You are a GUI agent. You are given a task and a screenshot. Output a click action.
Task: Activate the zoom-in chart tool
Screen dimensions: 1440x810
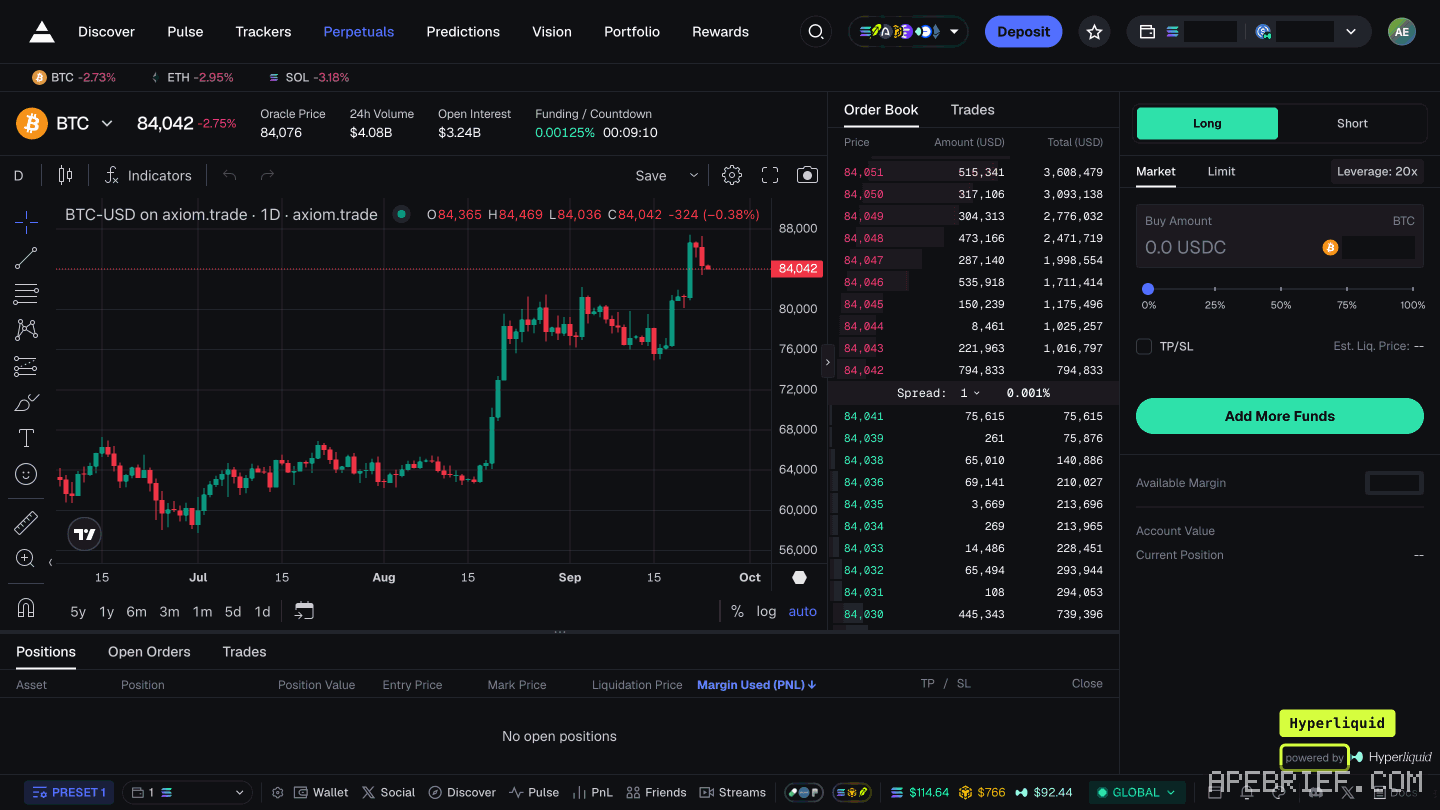coord(26,559)
